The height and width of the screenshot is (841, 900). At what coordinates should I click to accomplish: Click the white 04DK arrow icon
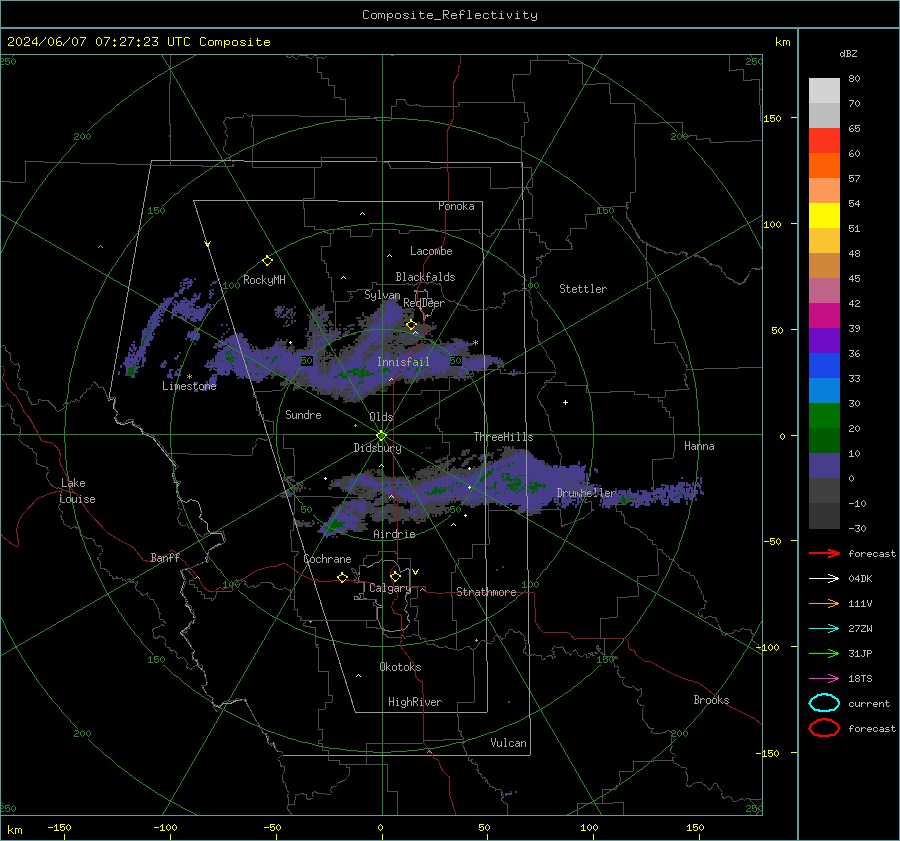pos(824,578)
